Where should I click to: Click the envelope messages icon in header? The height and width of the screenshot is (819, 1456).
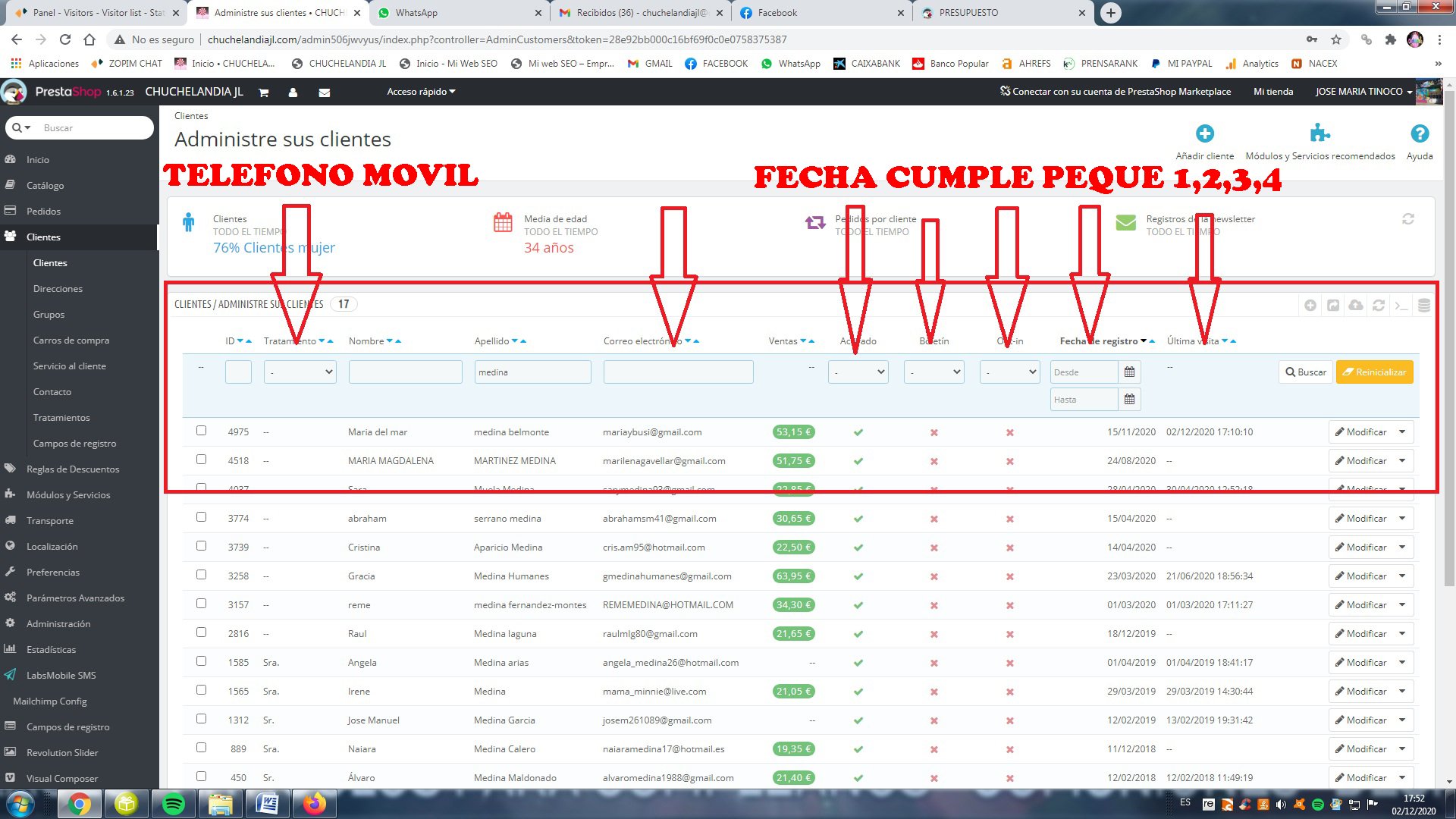pos(324,93)
